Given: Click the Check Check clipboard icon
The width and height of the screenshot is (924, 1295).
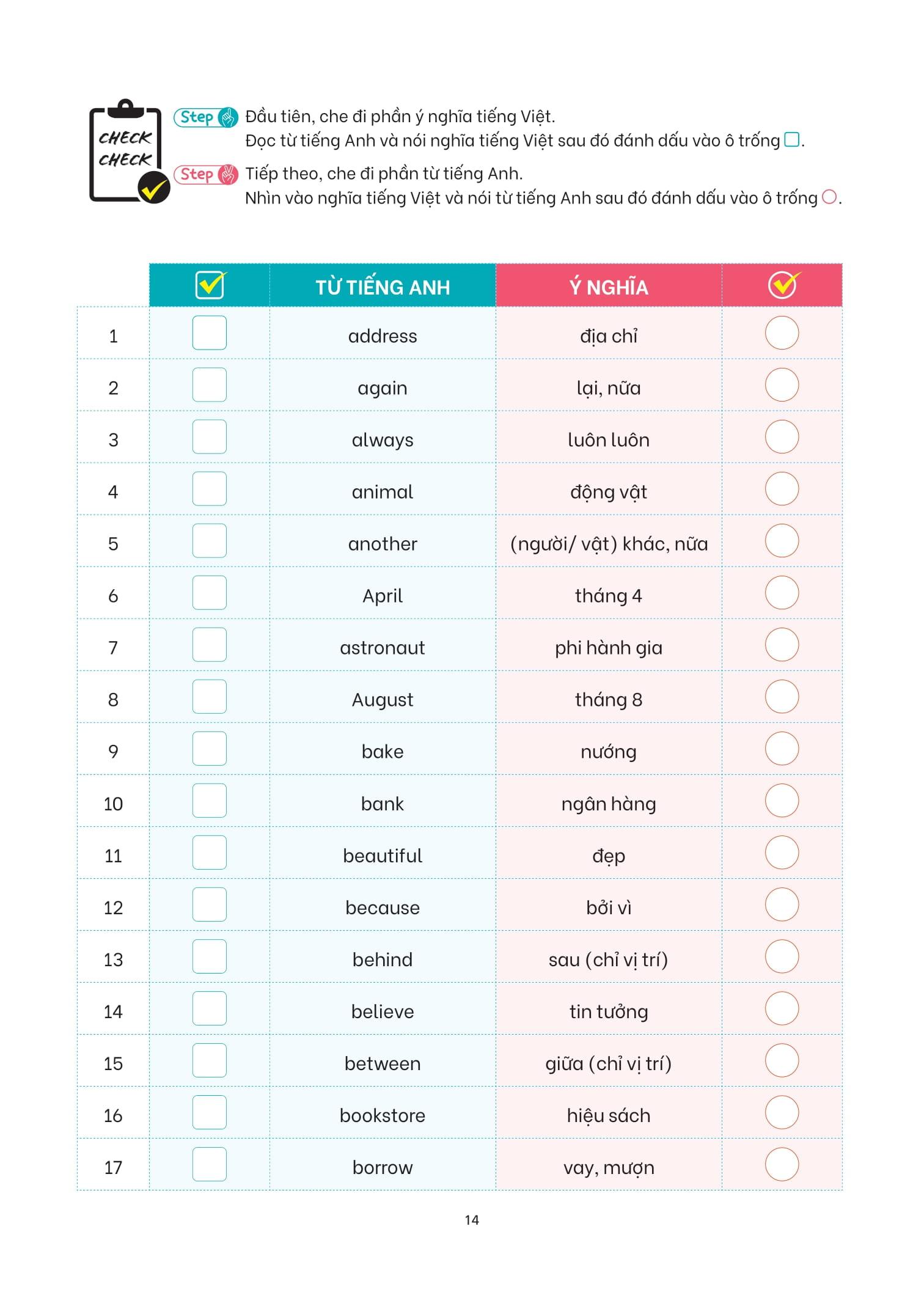Looking at the screenshot, I should pyautogui.click(x=128, y=152).
